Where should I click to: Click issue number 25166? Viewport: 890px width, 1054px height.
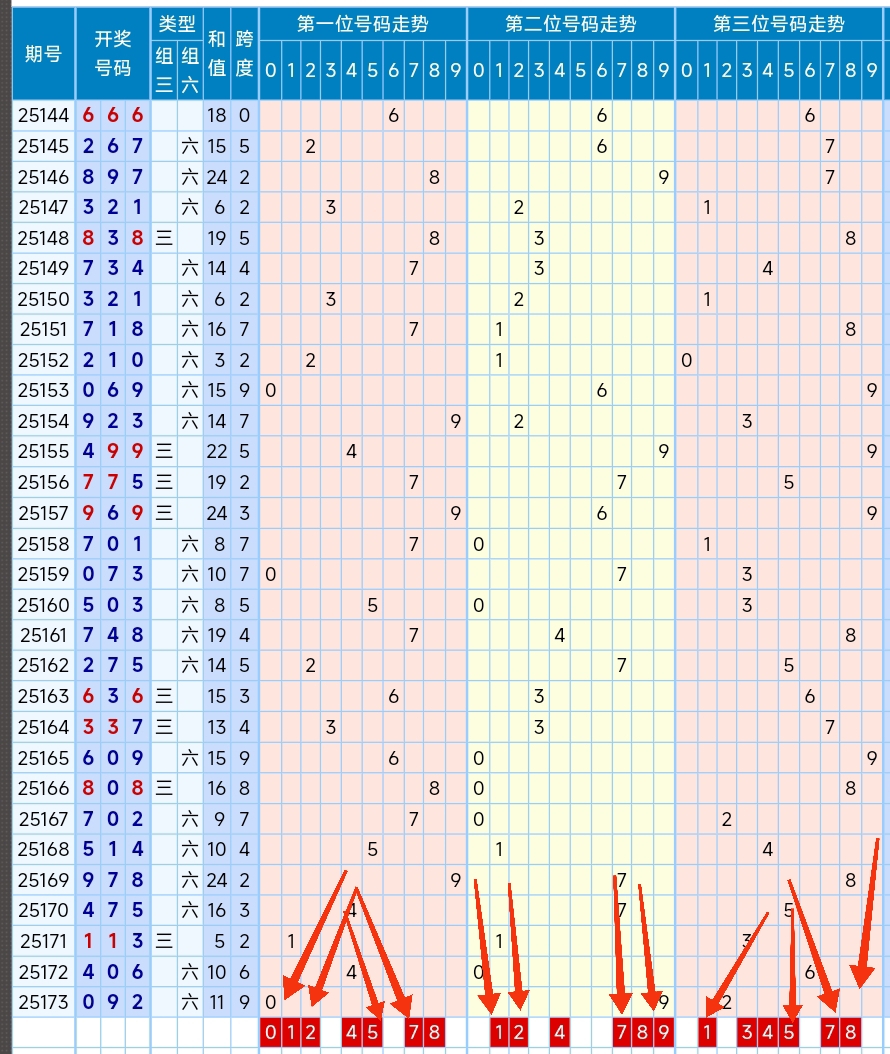(44, 788)
